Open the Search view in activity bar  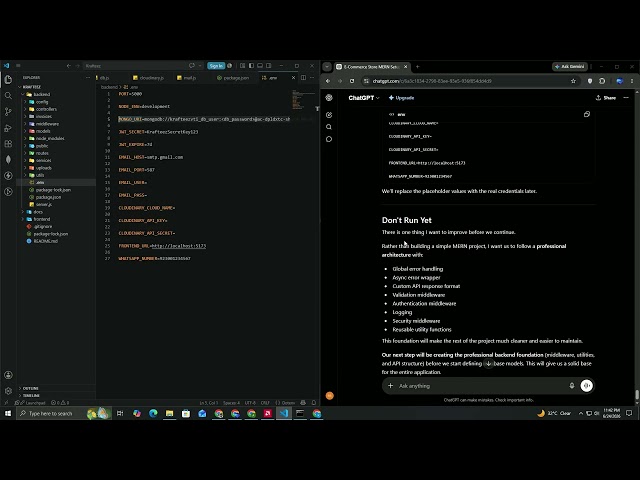[x=8, y=96]
